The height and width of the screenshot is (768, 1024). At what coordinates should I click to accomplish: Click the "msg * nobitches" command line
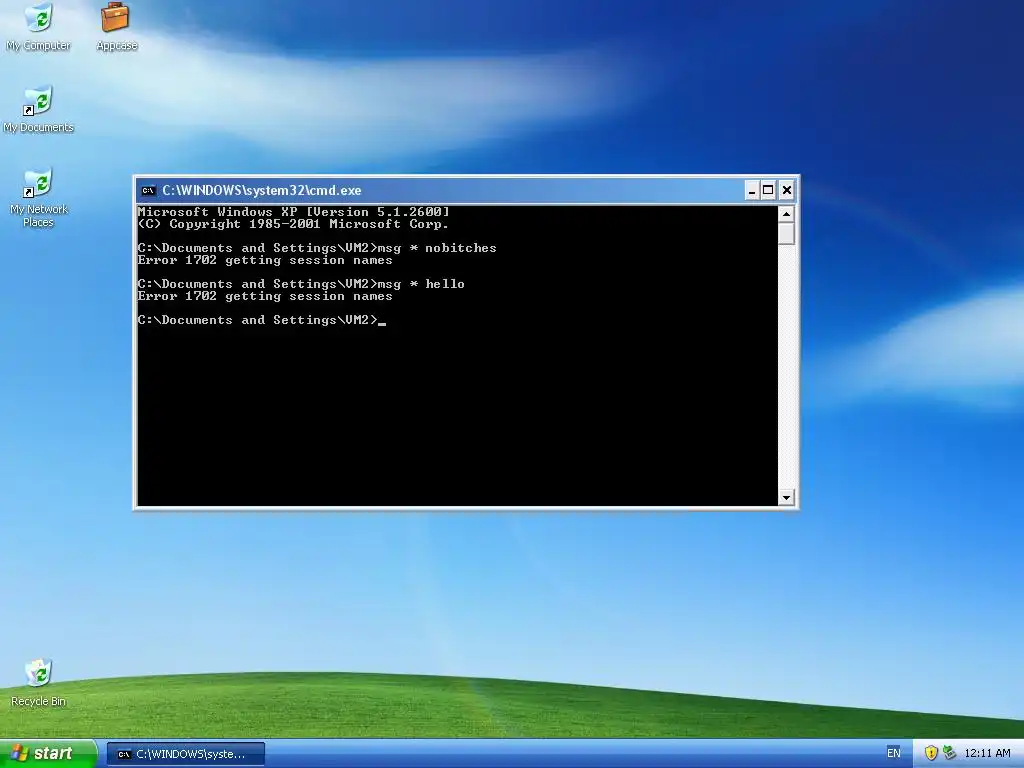coord(317,248)
